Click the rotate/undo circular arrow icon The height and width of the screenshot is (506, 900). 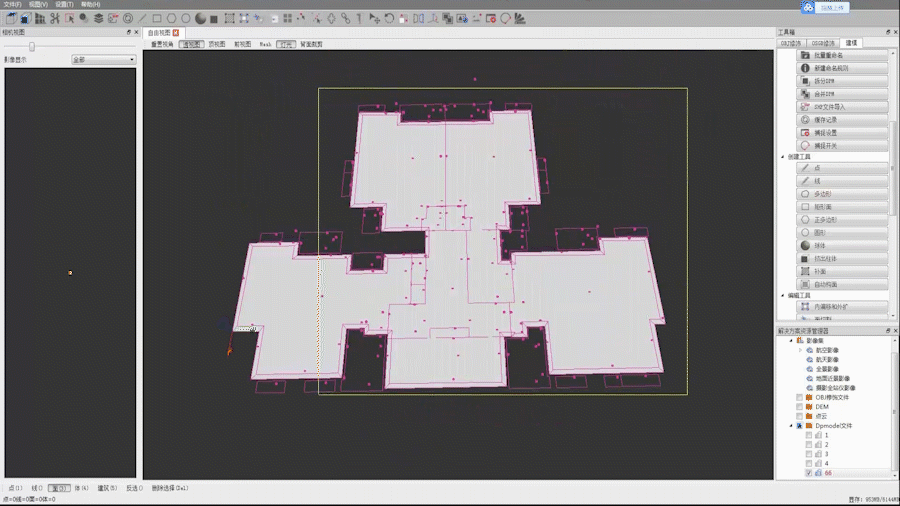389,18
